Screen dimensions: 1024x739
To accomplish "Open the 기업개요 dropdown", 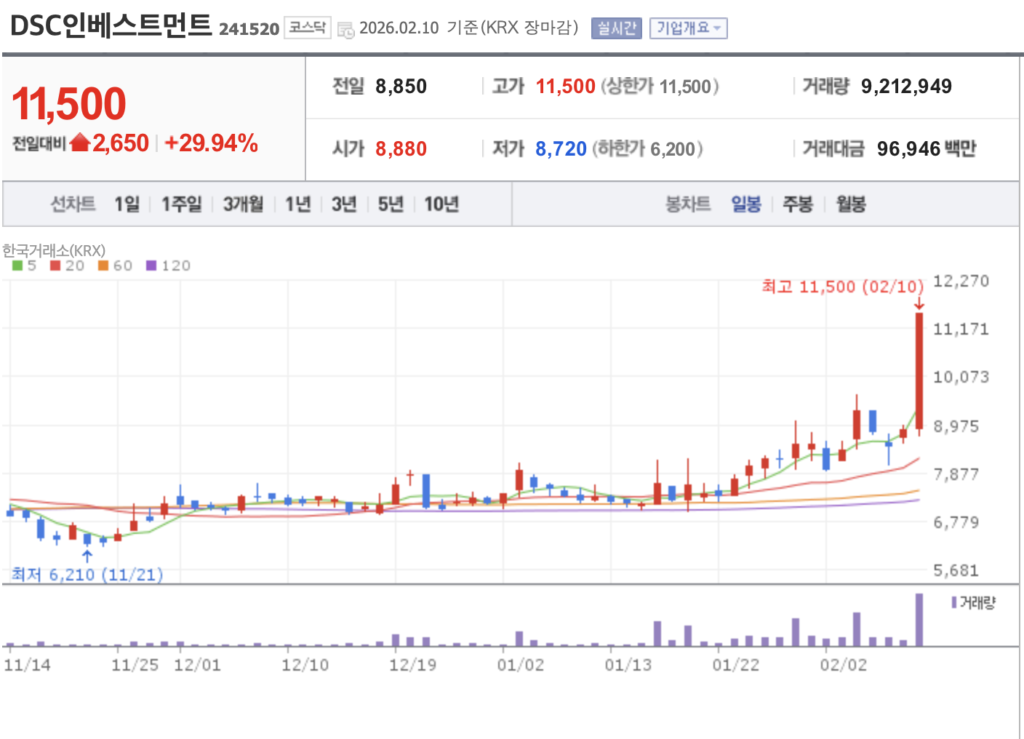I will click(688, 28).
